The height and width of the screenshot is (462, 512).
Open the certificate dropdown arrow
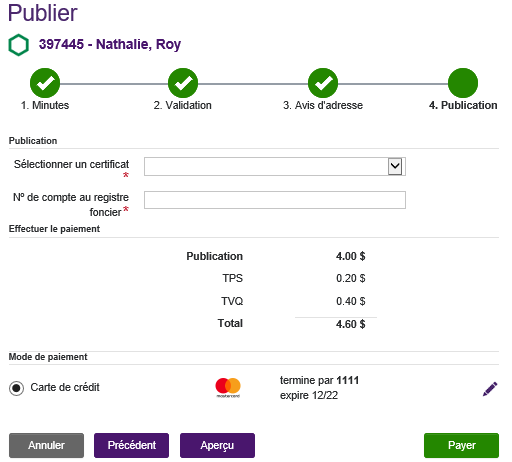[395, 166]
